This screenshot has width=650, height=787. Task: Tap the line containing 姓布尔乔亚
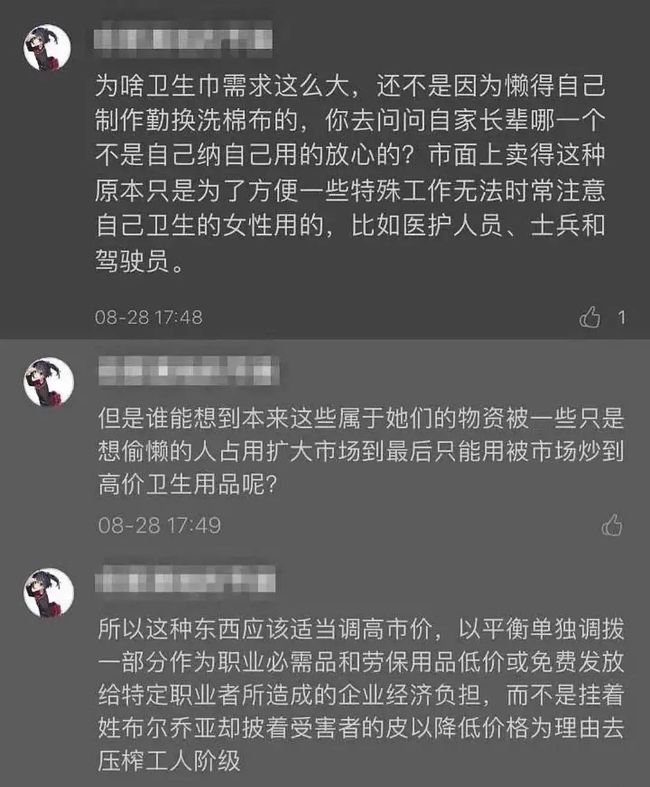[361, 728]
